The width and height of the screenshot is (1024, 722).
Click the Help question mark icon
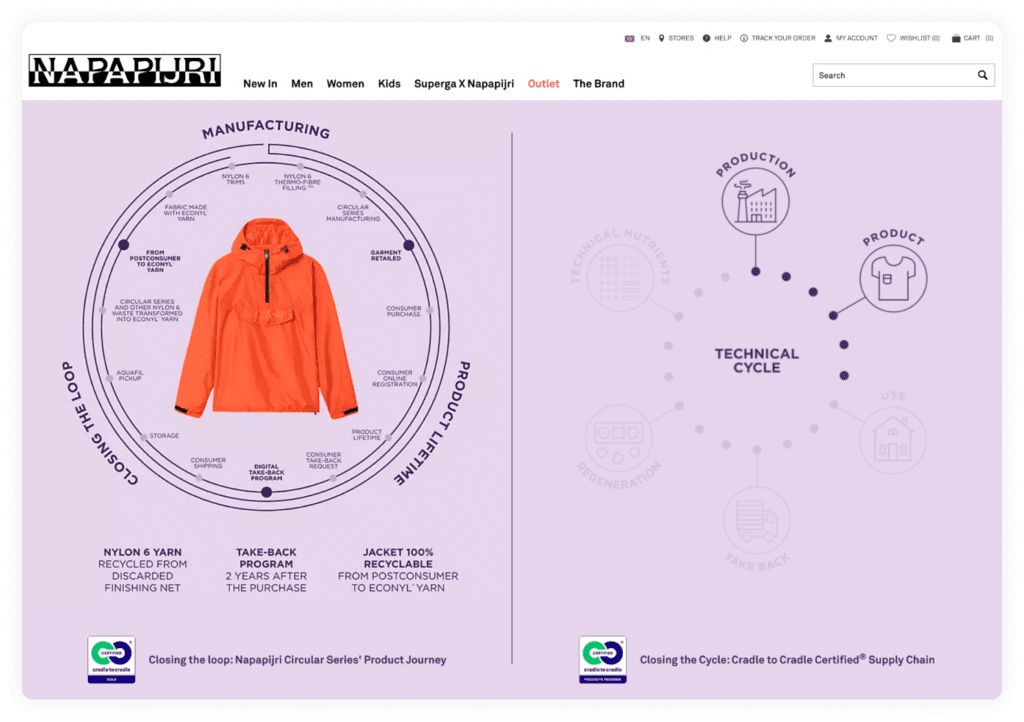coord(706,39)
